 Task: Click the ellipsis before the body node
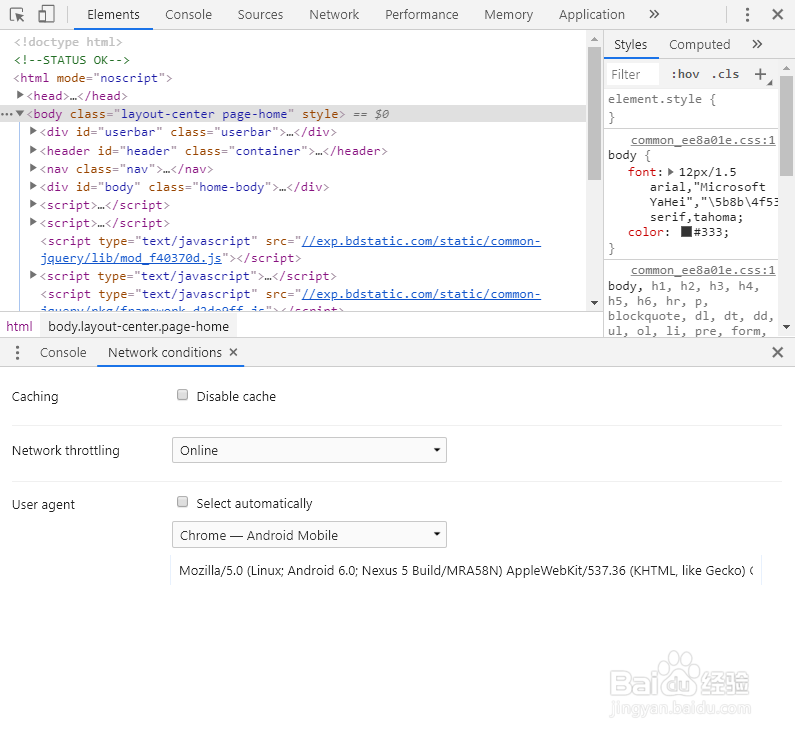[x=7, y=114]
